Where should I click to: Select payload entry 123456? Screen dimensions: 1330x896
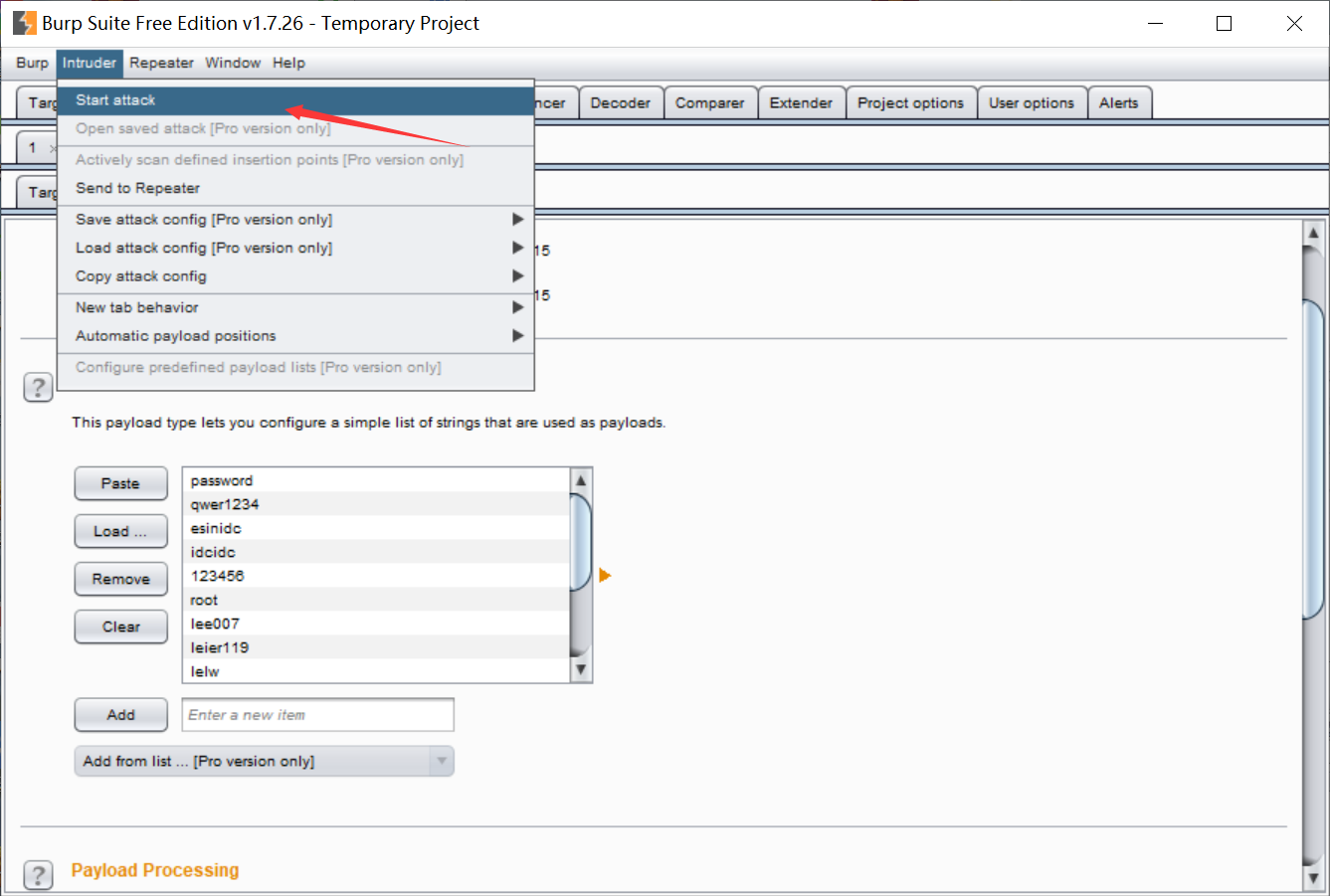pyautogui.click(x=376, y=576)
